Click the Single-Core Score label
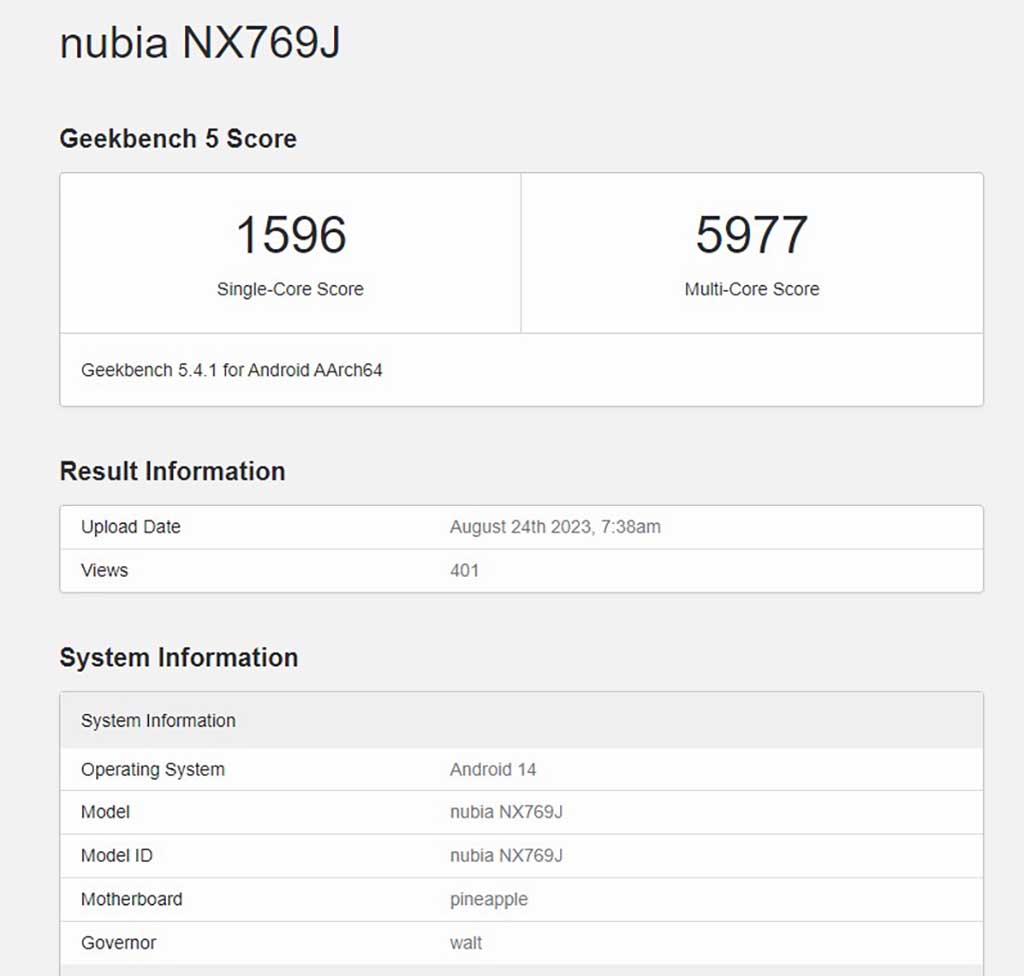 (290, 289)
